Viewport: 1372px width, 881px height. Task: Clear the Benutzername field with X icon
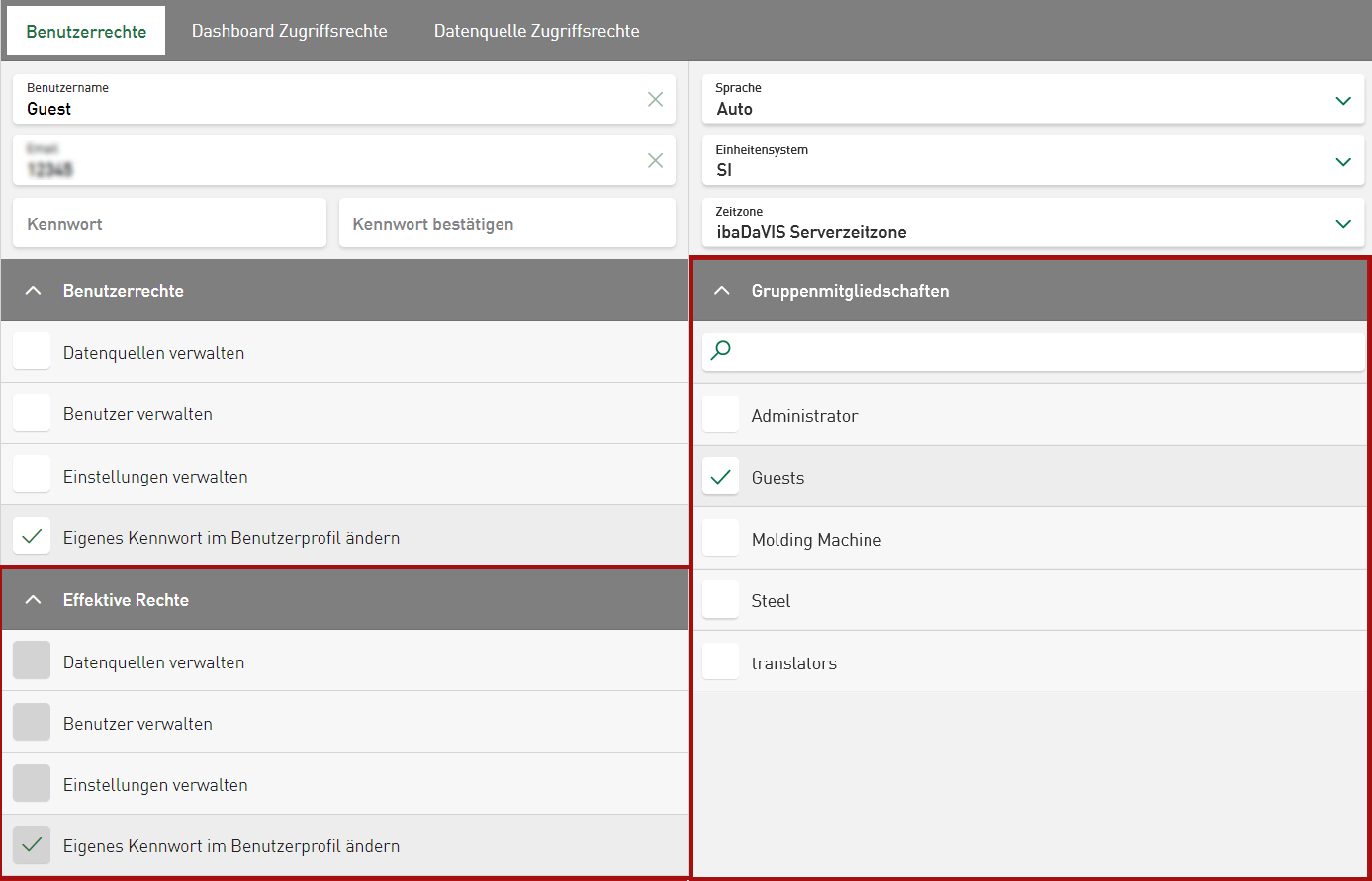tap(655, 99)
